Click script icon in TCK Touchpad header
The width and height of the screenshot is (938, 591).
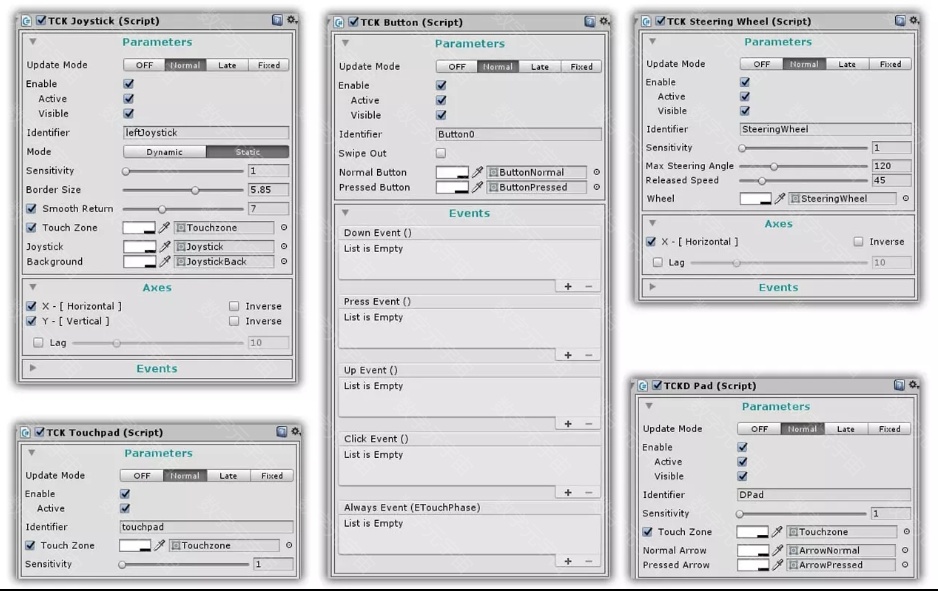pos(26,432)
